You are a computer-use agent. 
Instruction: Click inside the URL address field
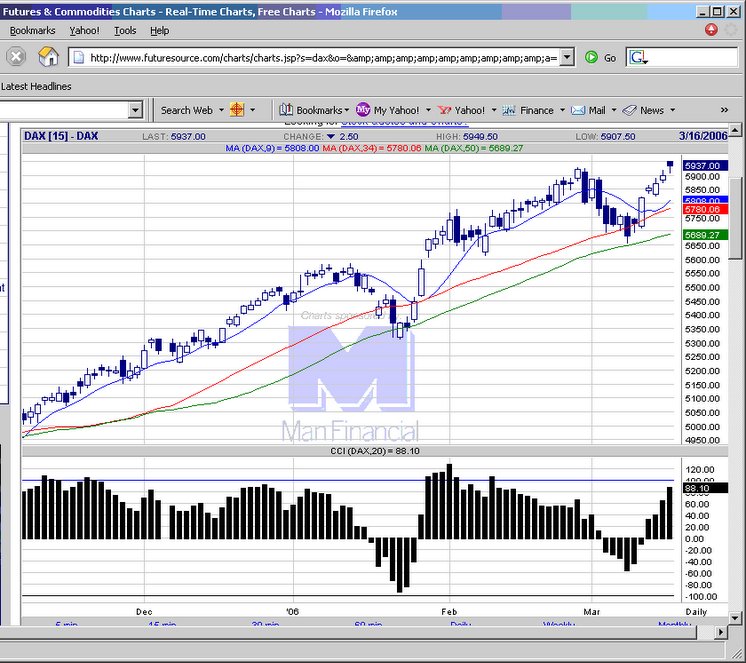323,58
